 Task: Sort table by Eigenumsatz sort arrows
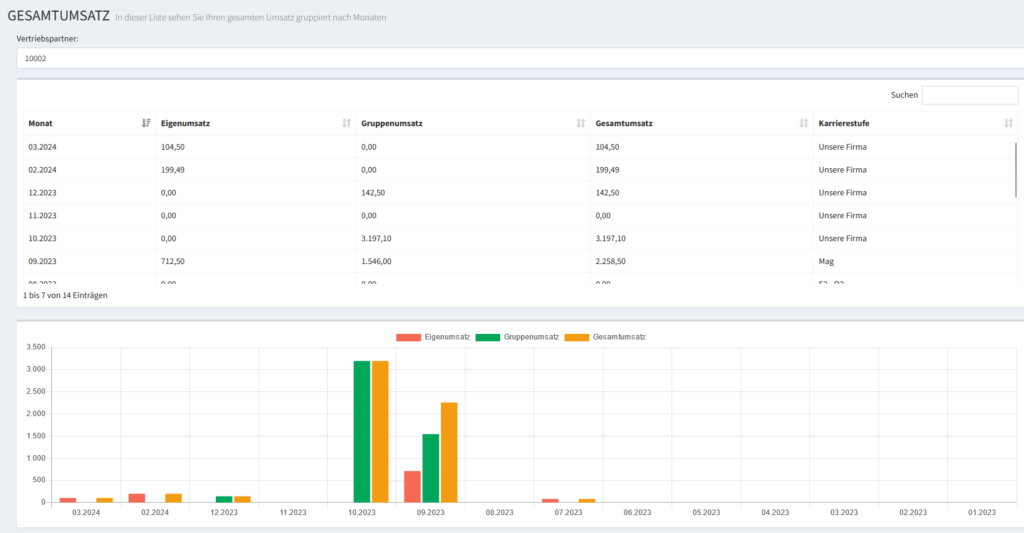point(346,123)
